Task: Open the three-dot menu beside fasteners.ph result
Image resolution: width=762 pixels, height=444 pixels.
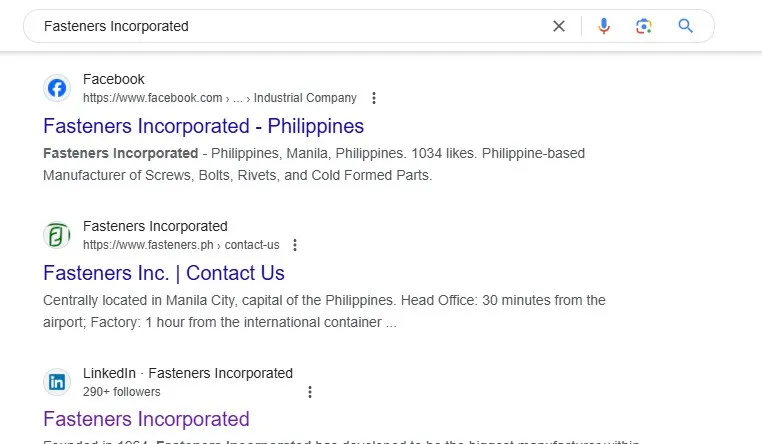Action: coord(295,245)
